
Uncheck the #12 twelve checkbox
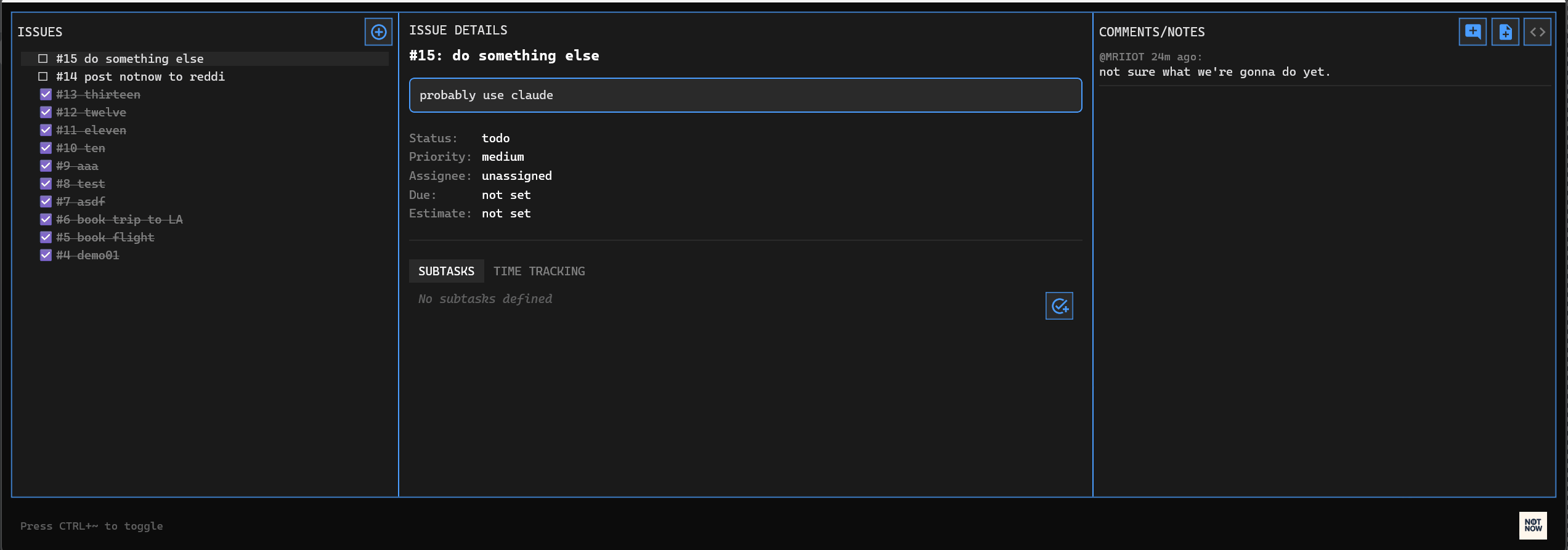click(x=46, y=112)
